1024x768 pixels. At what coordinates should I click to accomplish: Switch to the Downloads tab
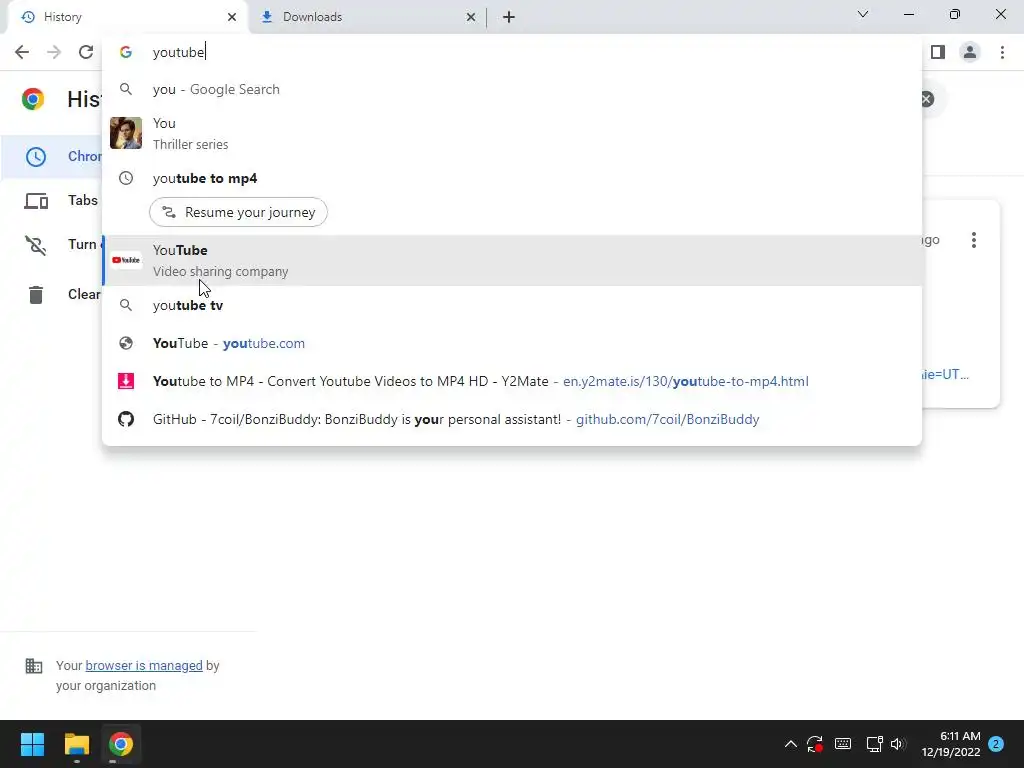point(368,17)
